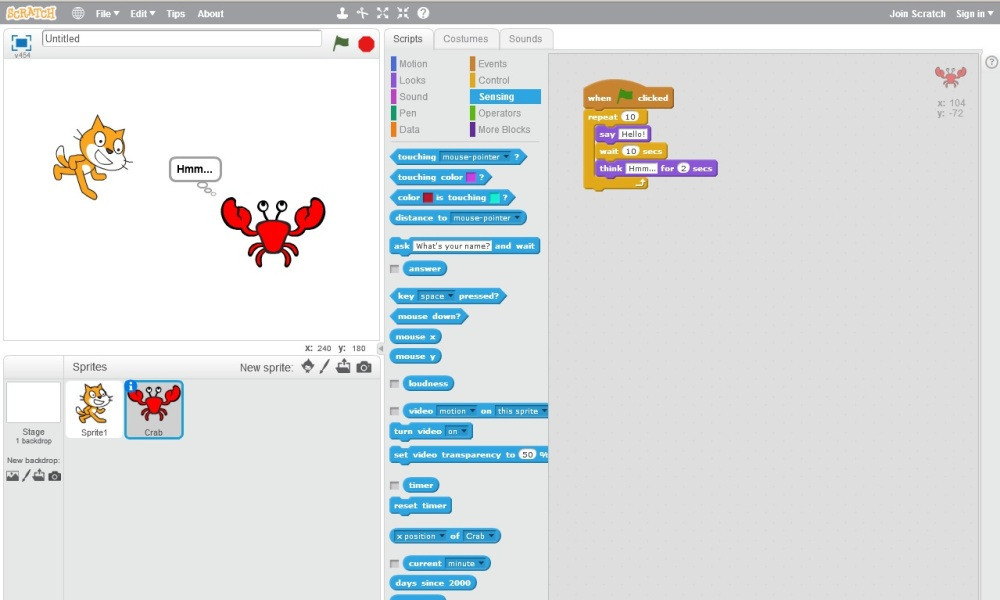Choose new sprite from library
This screenshot has width=1000, height=600.
(x=308, y=366)
